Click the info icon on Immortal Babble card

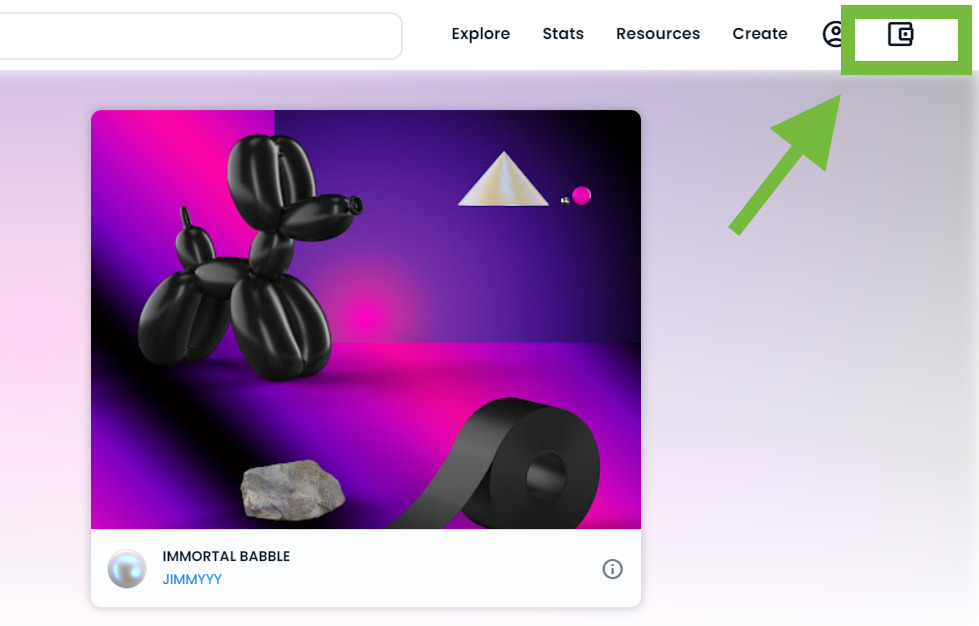point(612,569)
